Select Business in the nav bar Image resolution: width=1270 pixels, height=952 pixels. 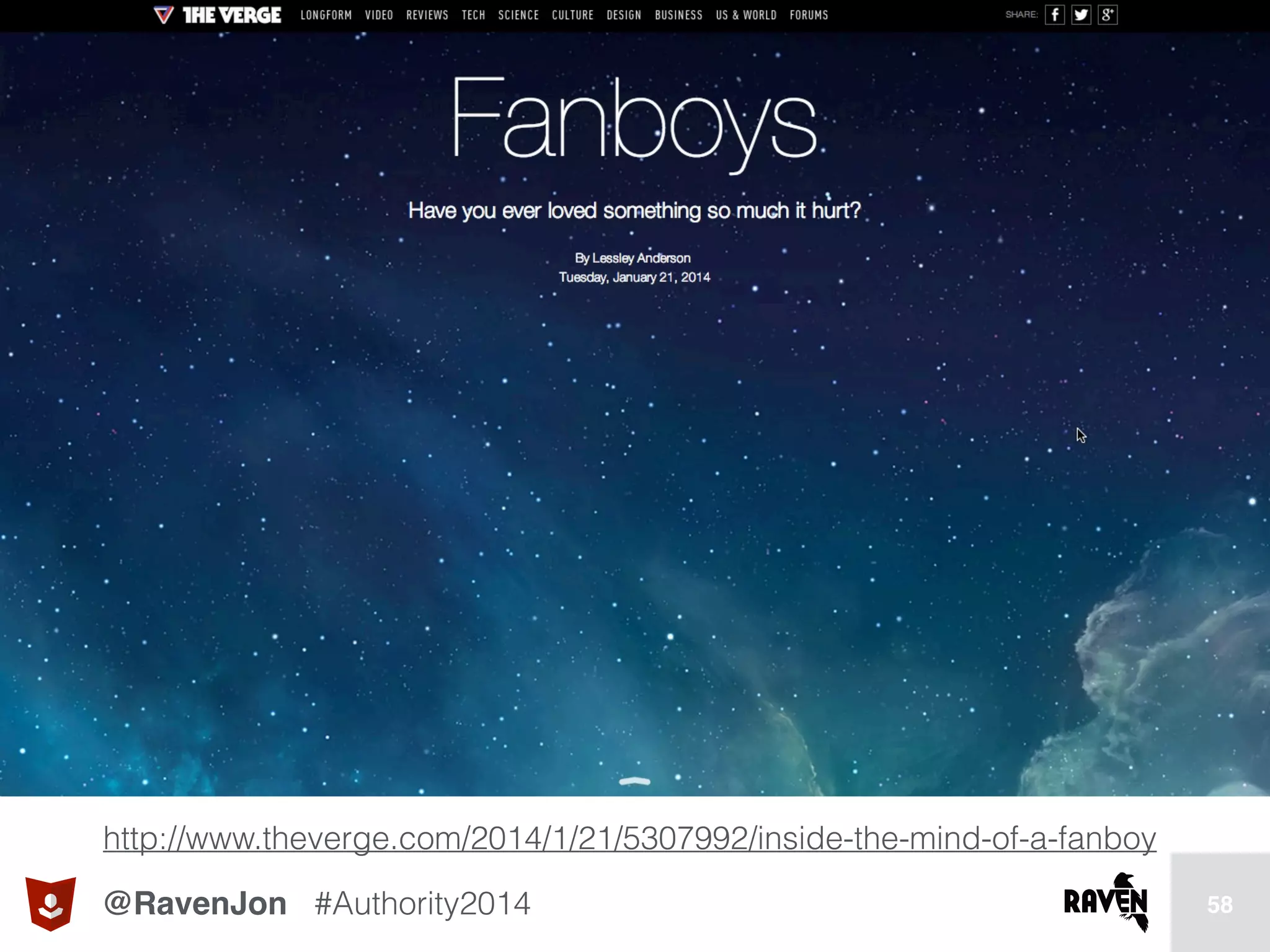click(678, 15)
